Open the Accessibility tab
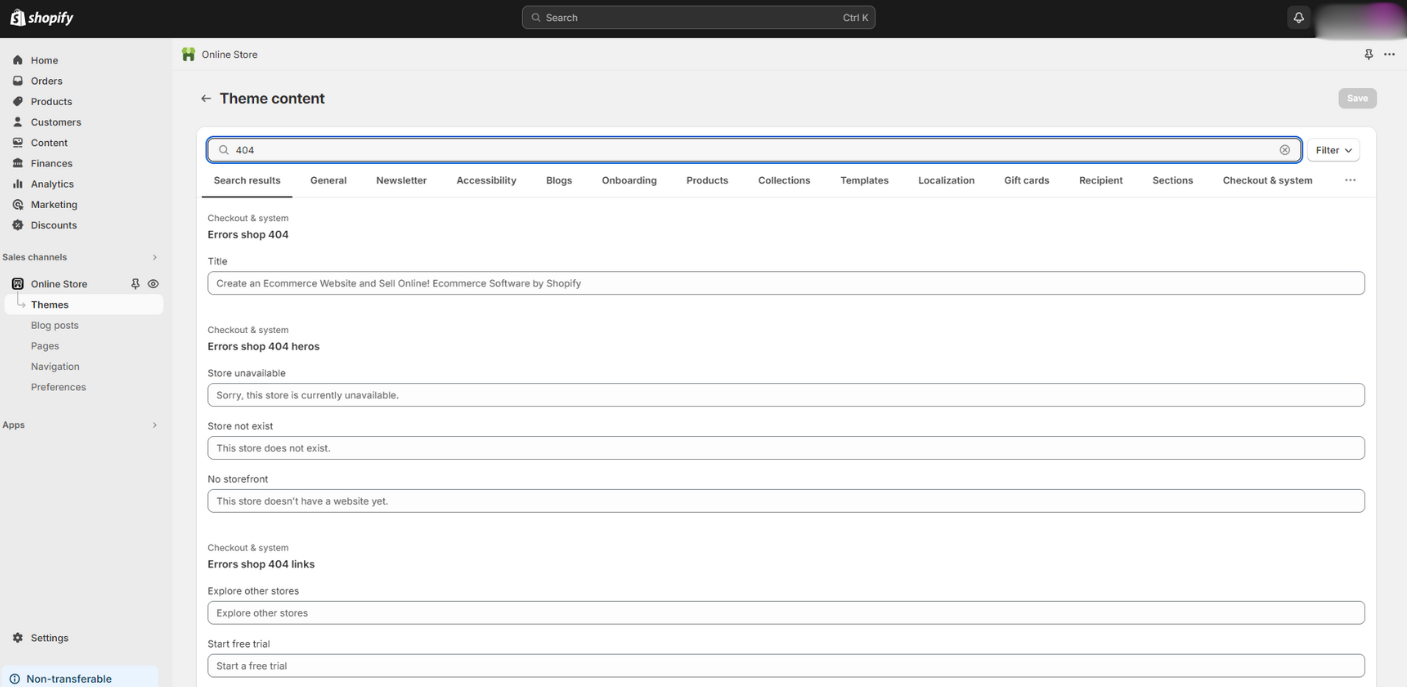 click(486, 181)
